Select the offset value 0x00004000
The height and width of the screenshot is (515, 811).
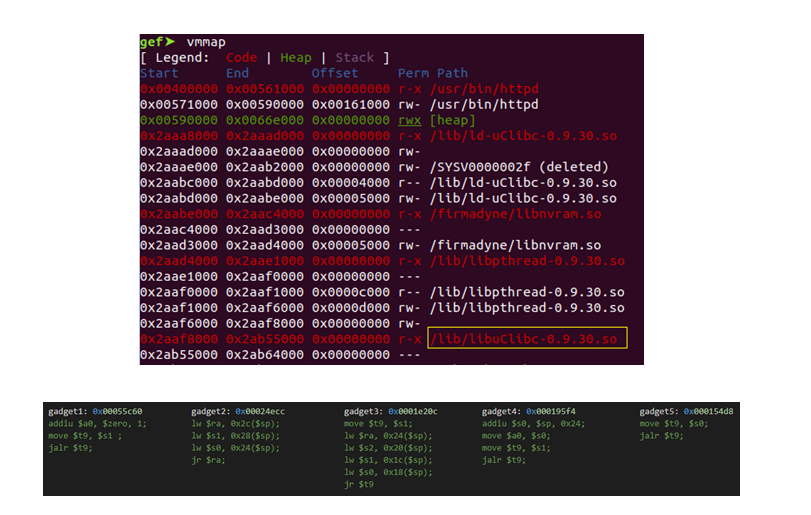tap(350, 183)
